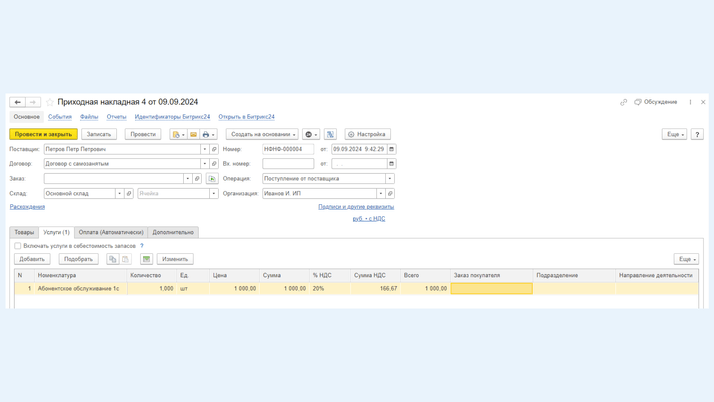This screenshot has width=714, height=402.
Task: Click the copy link icon near Обсуждение
Action: point(623,102)
